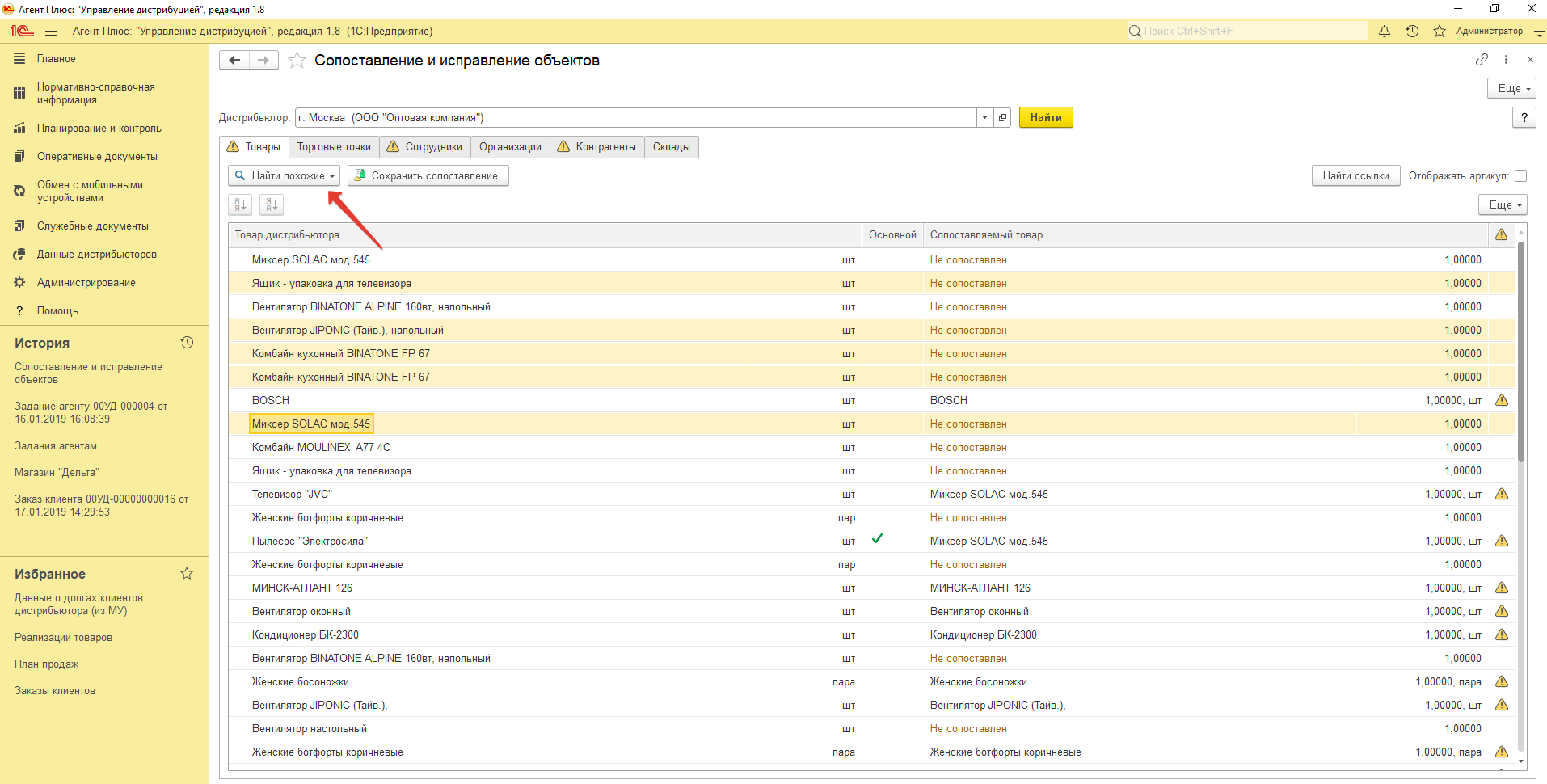Go forward with the right arrow
Viewport: 1547px width, 784px height.
coord(263,60)
